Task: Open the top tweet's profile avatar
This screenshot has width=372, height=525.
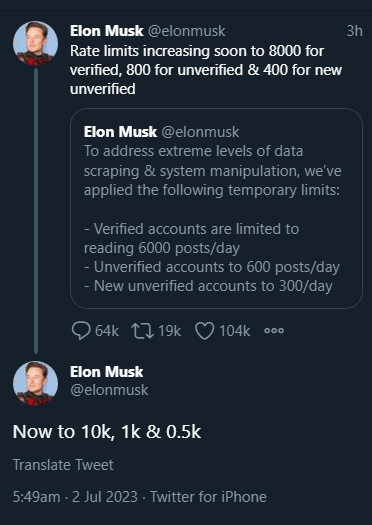Action: coord(35,44)
